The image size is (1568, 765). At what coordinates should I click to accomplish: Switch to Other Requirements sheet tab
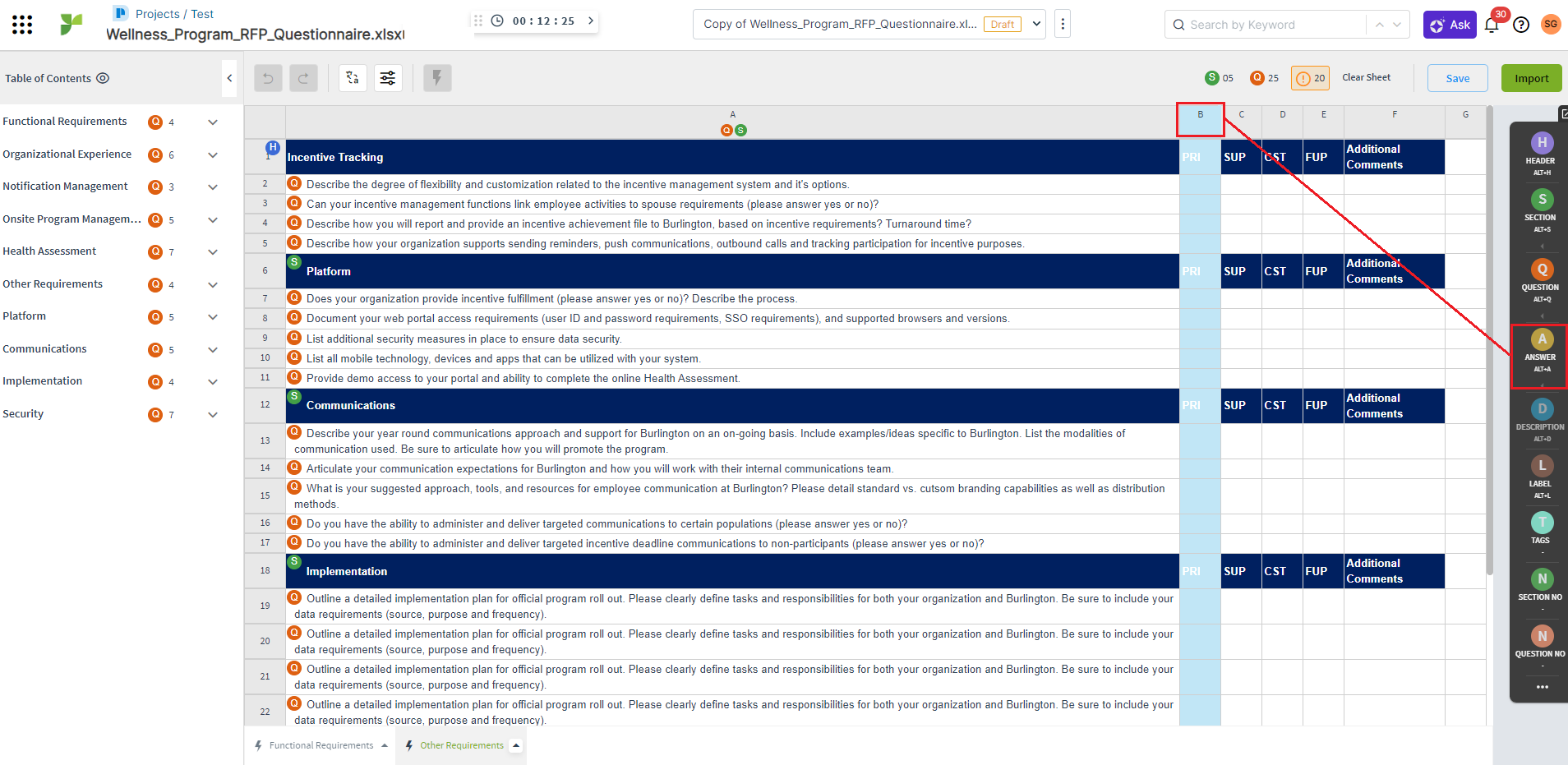click(461, 745)
